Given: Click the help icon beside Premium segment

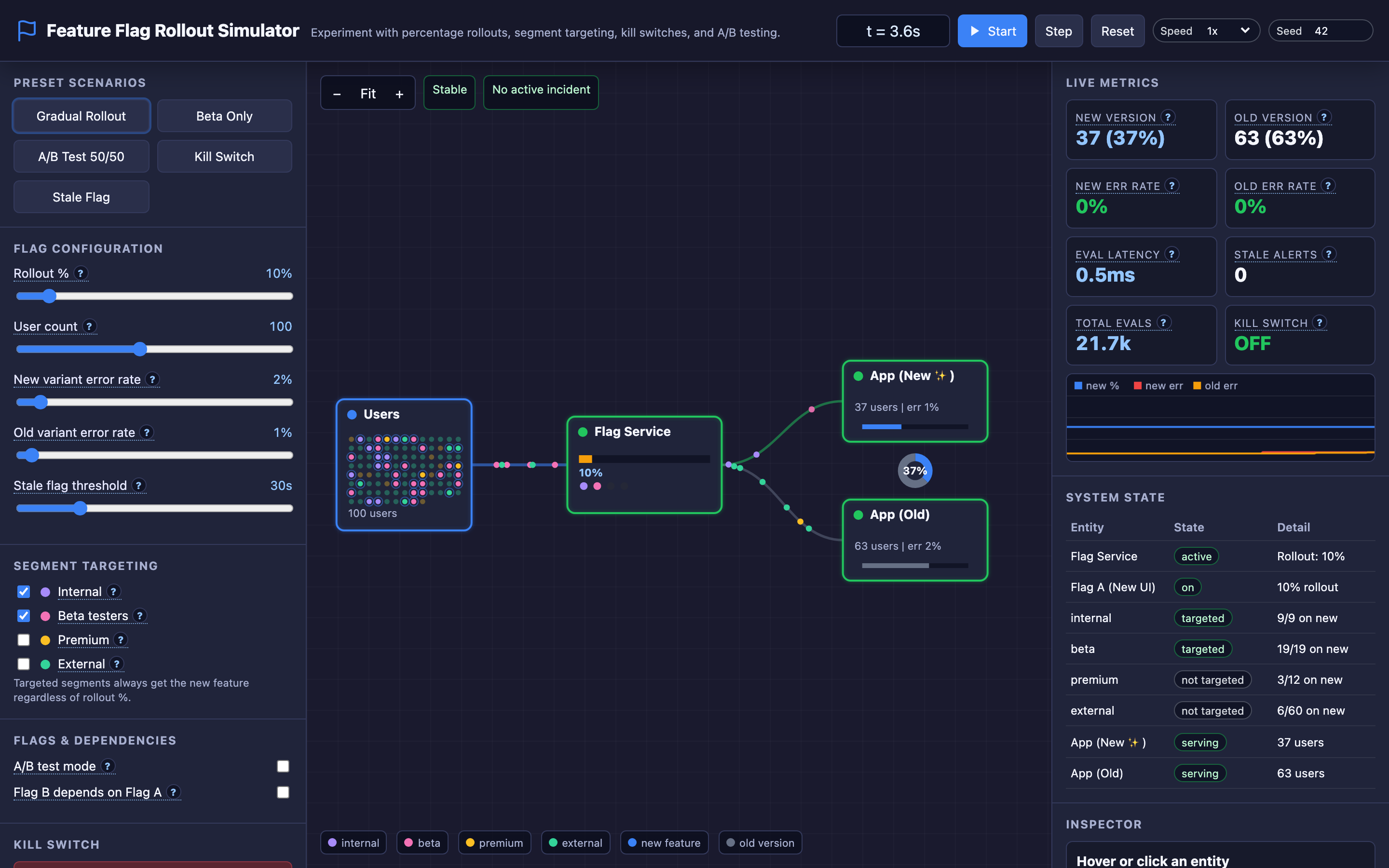Looking at the screenshot, I should click(x=121, y=639).
